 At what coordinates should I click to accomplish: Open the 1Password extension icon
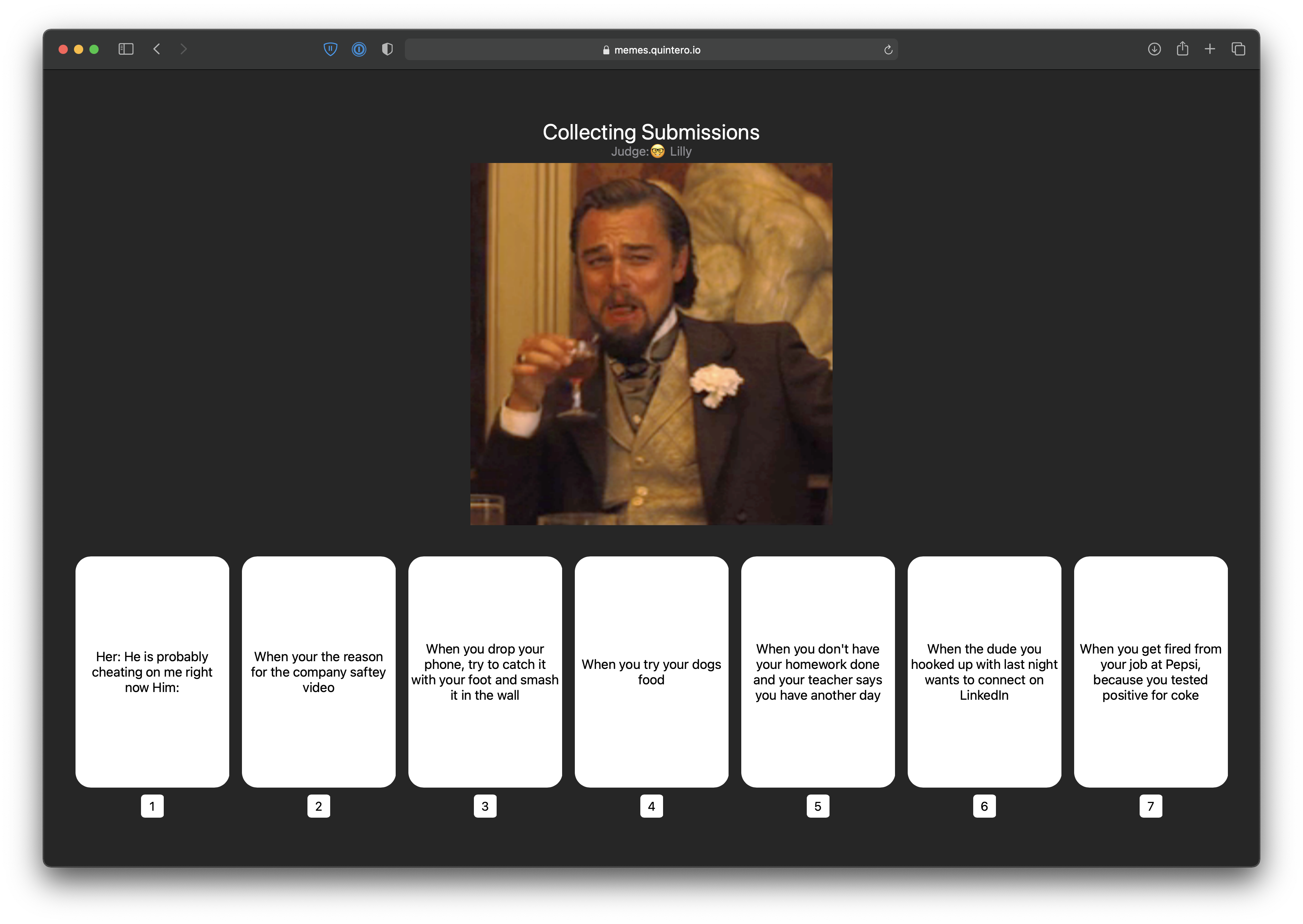[x=359, y=49]
